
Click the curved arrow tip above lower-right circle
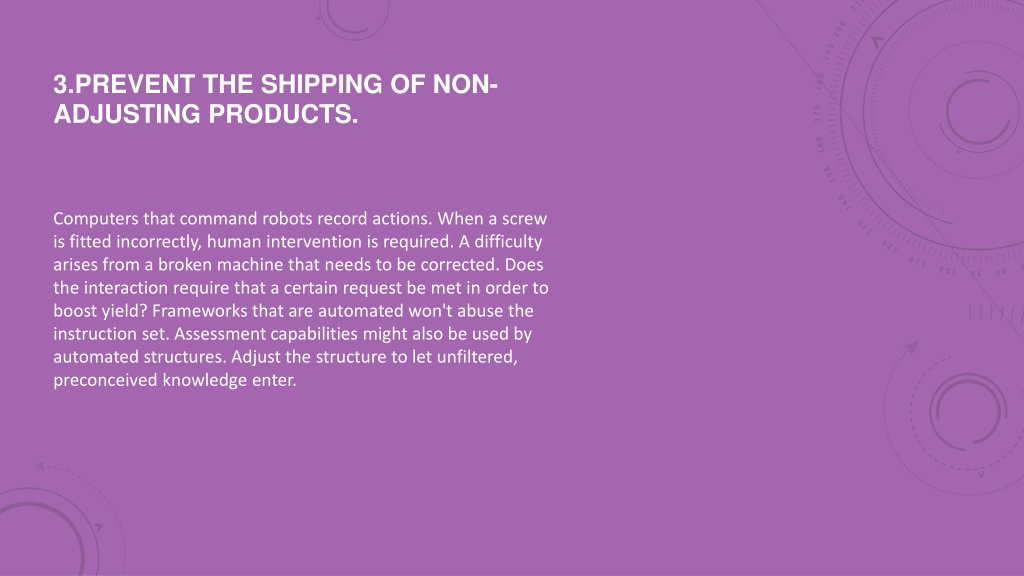[912, 347]
